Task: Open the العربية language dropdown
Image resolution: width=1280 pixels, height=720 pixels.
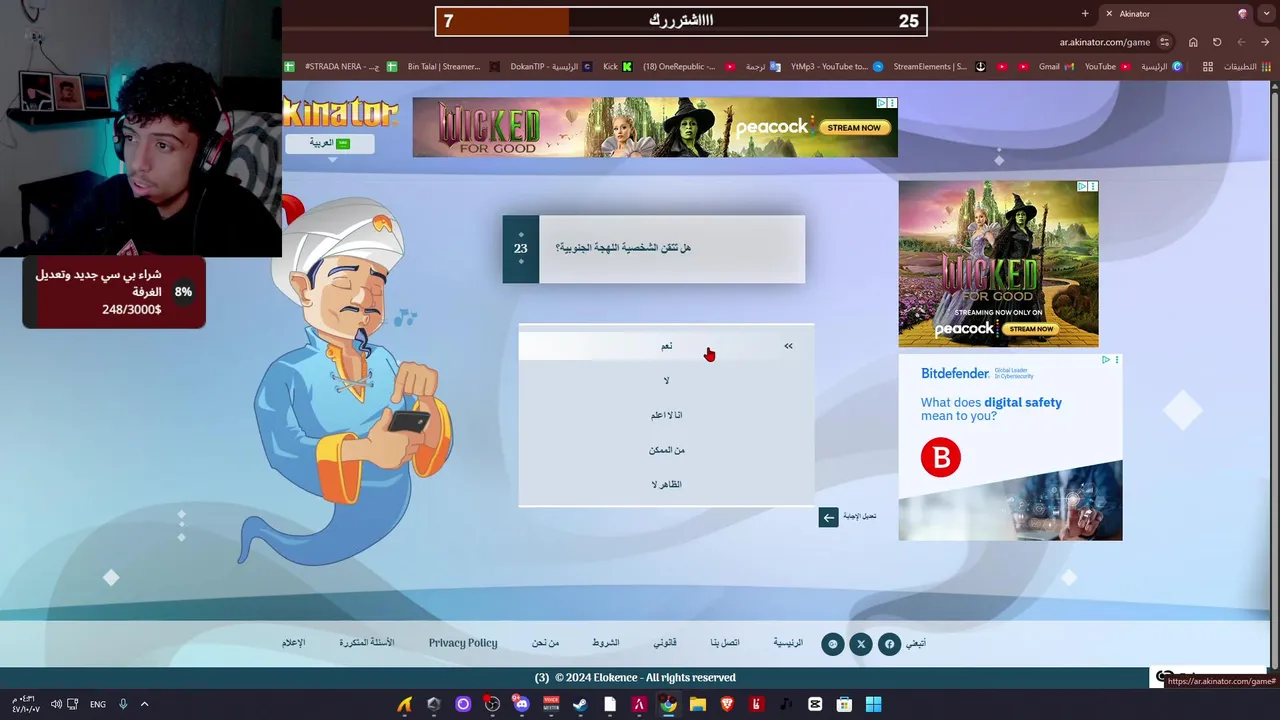Action: tap(330, 143)
